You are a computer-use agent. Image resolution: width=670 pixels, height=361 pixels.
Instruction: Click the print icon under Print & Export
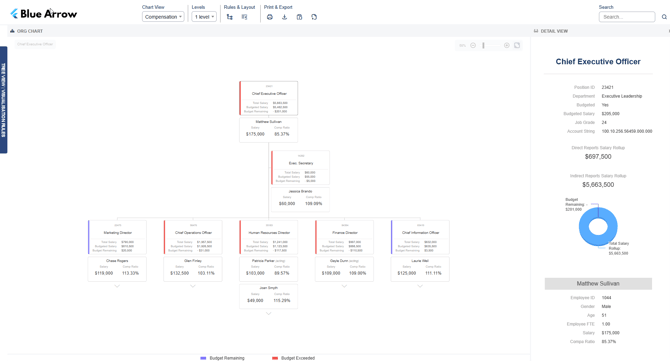click(270, 17)
